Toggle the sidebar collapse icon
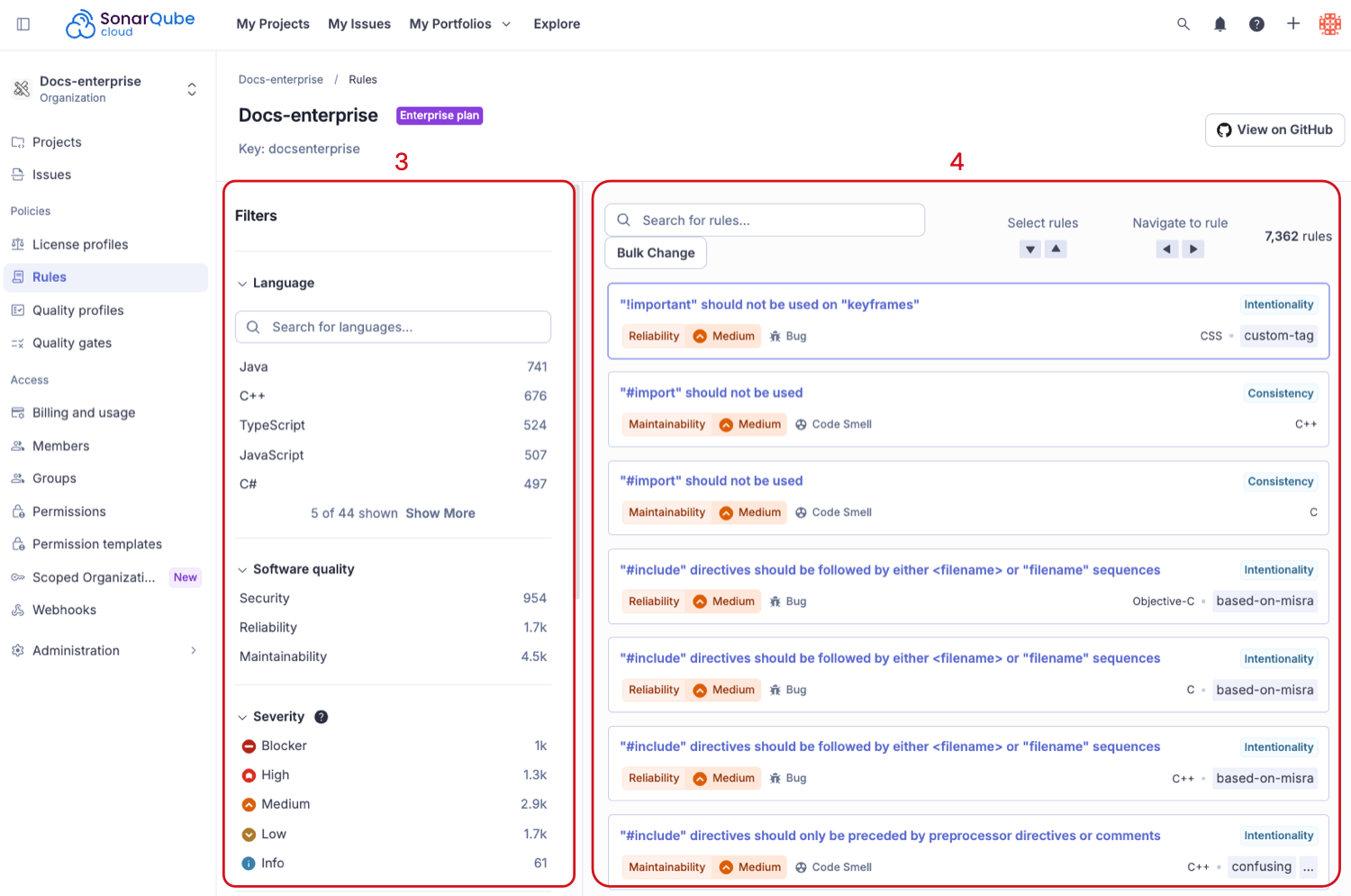This screenshot has height=896, width=1351. coord(23,24)
